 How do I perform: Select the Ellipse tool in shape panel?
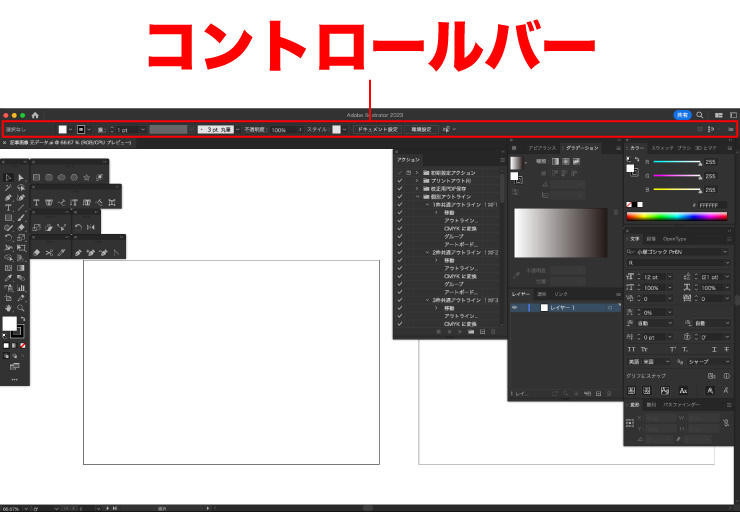(61, 177)
